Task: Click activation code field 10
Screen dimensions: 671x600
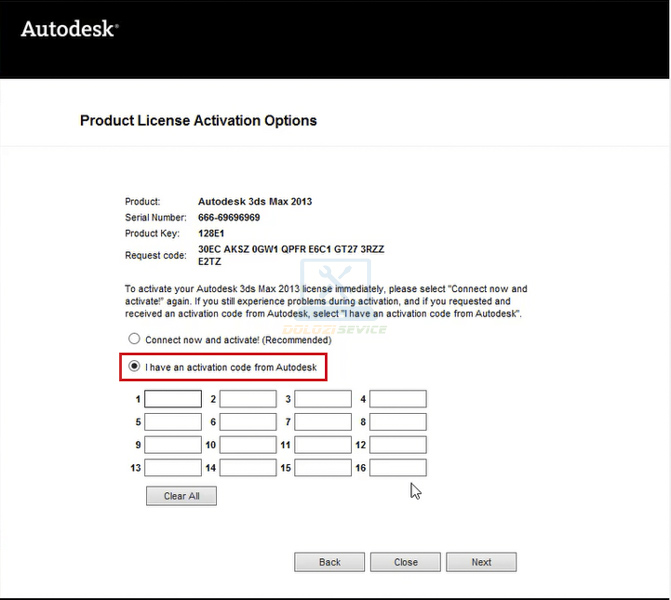Action: click(248, 445)
